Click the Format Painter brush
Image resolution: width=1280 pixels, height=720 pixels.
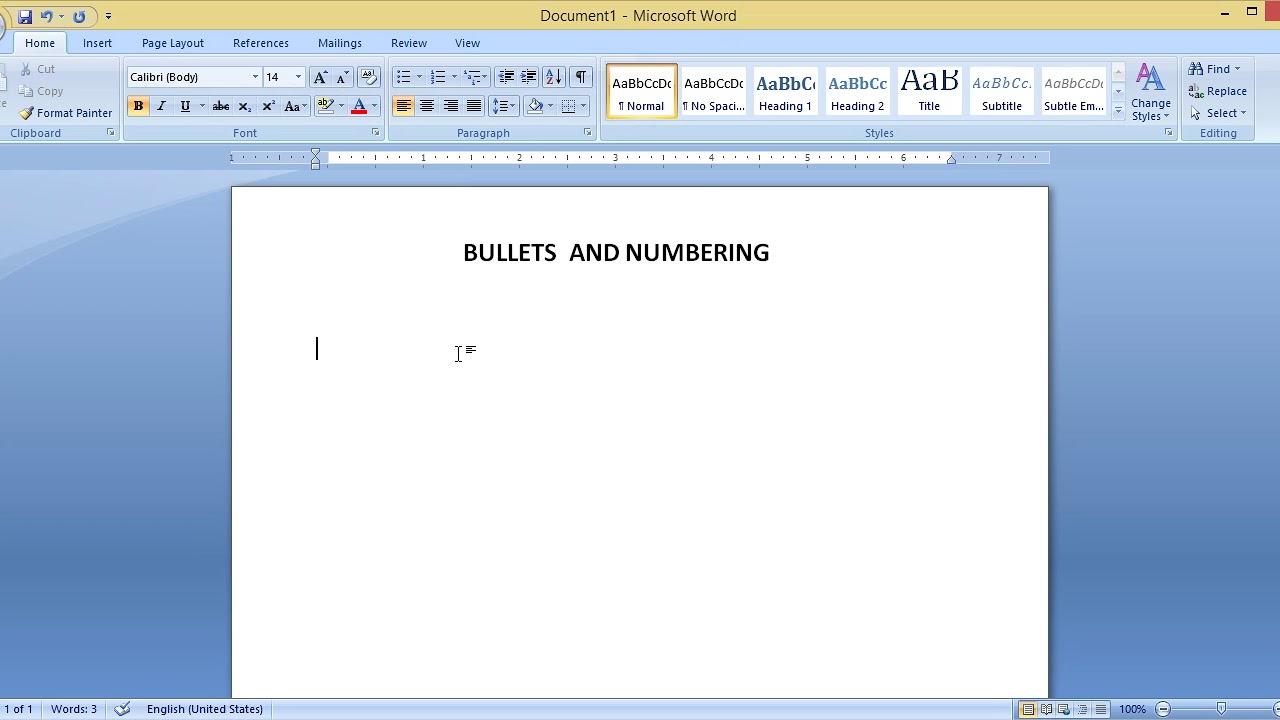(x=26, y=113)
